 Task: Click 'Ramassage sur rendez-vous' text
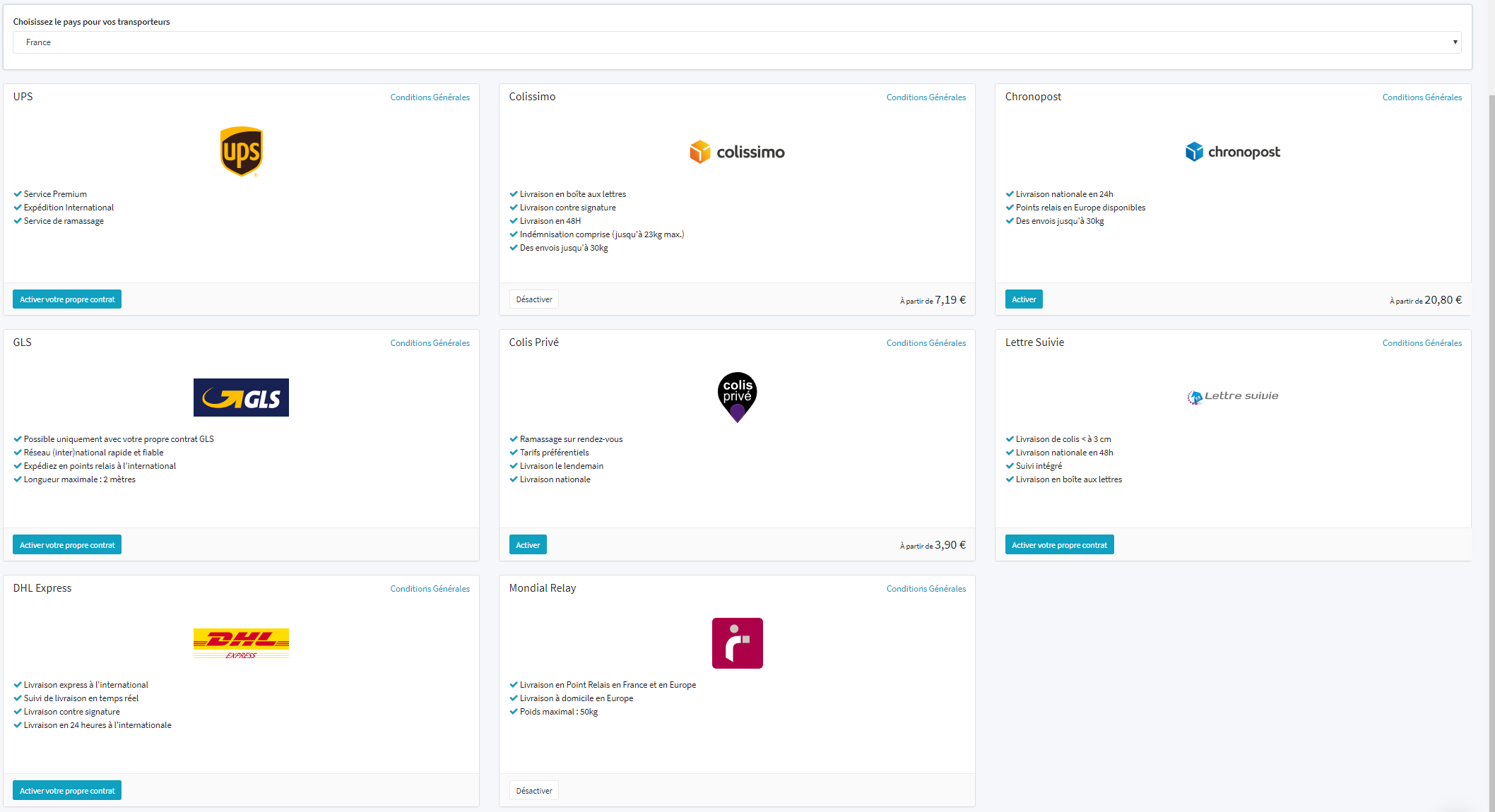coord(571,439)
